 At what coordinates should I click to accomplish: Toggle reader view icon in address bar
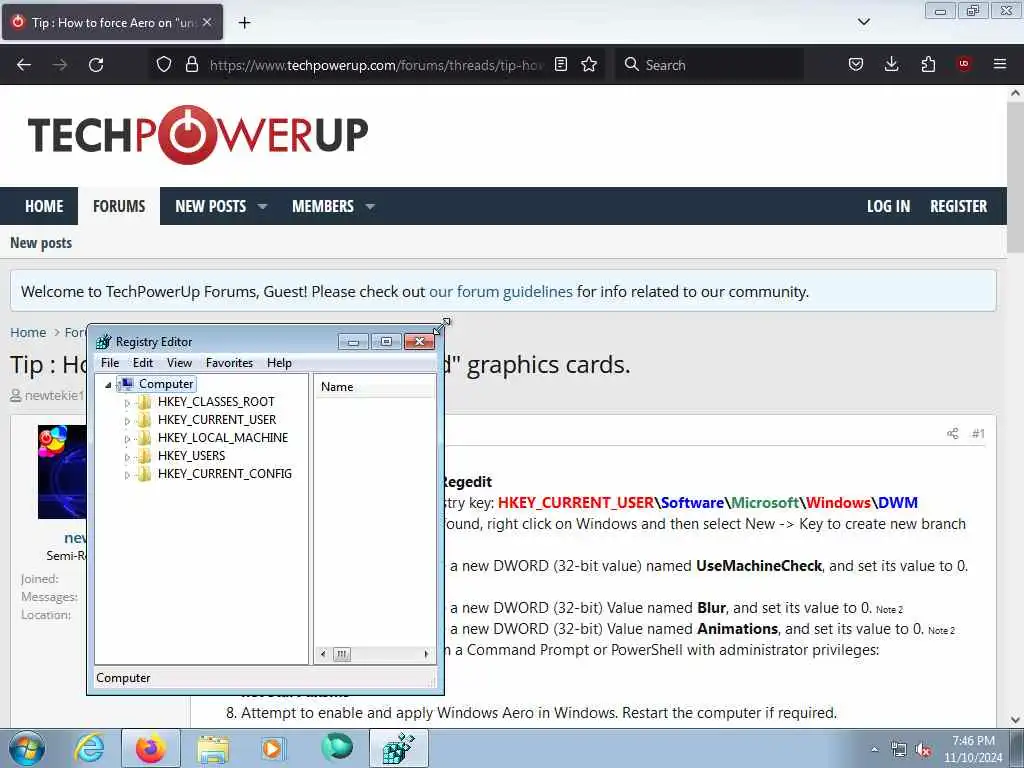tap(560, 64)
